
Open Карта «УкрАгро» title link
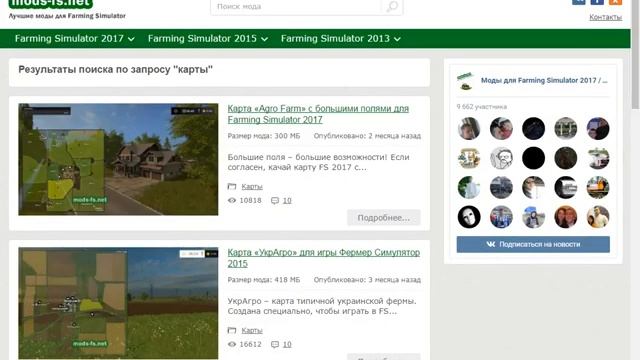(324, 258)
